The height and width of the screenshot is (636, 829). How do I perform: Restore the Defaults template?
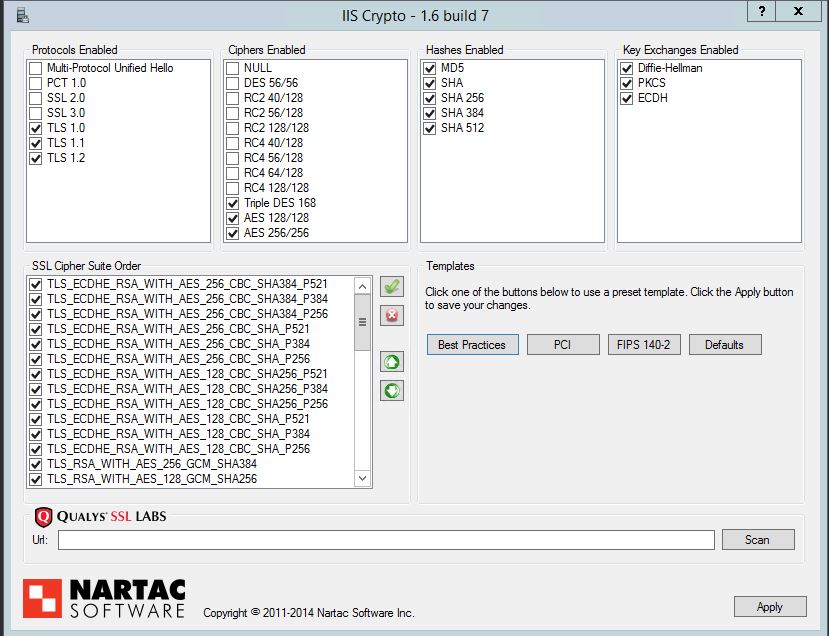pos(724,345)
